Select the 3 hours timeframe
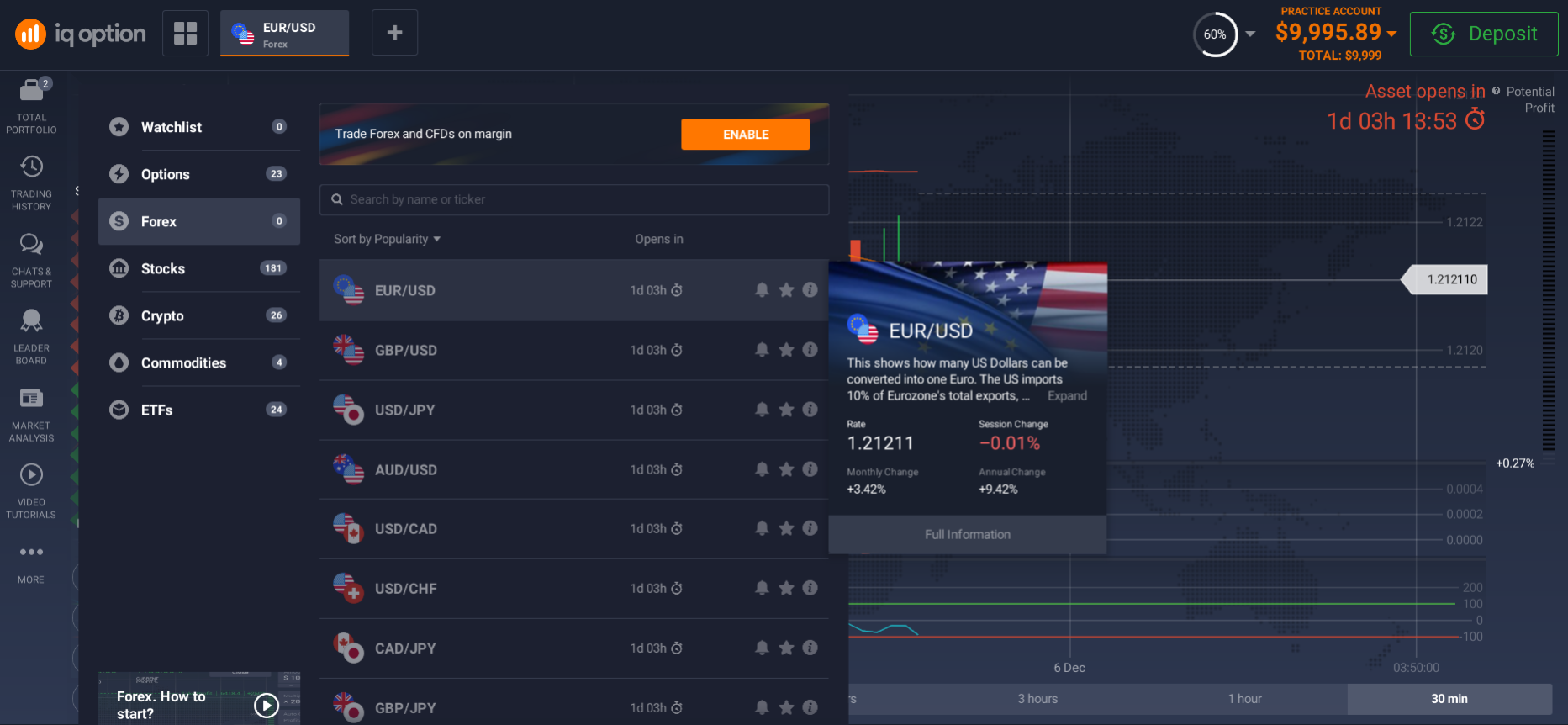 click(1037, 699)
